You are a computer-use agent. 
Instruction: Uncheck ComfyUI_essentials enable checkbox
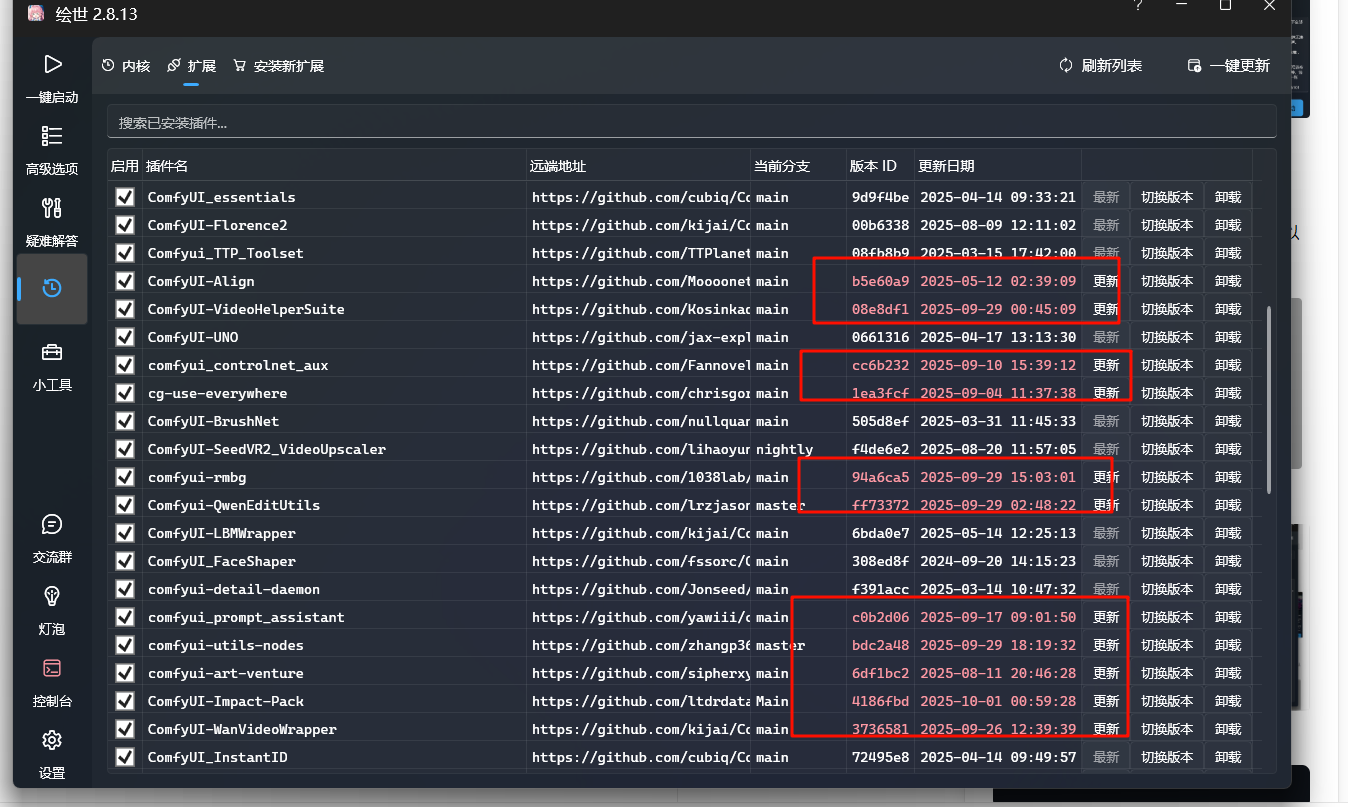point(125,197)
